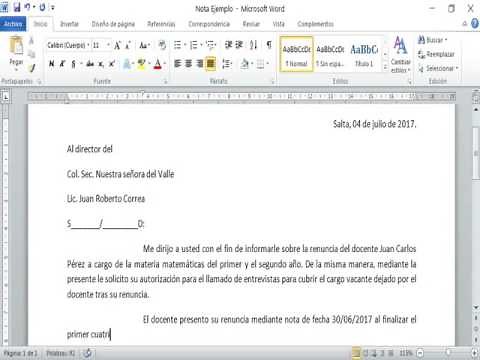
Task: Align text to the left
Action: (178, 63)
